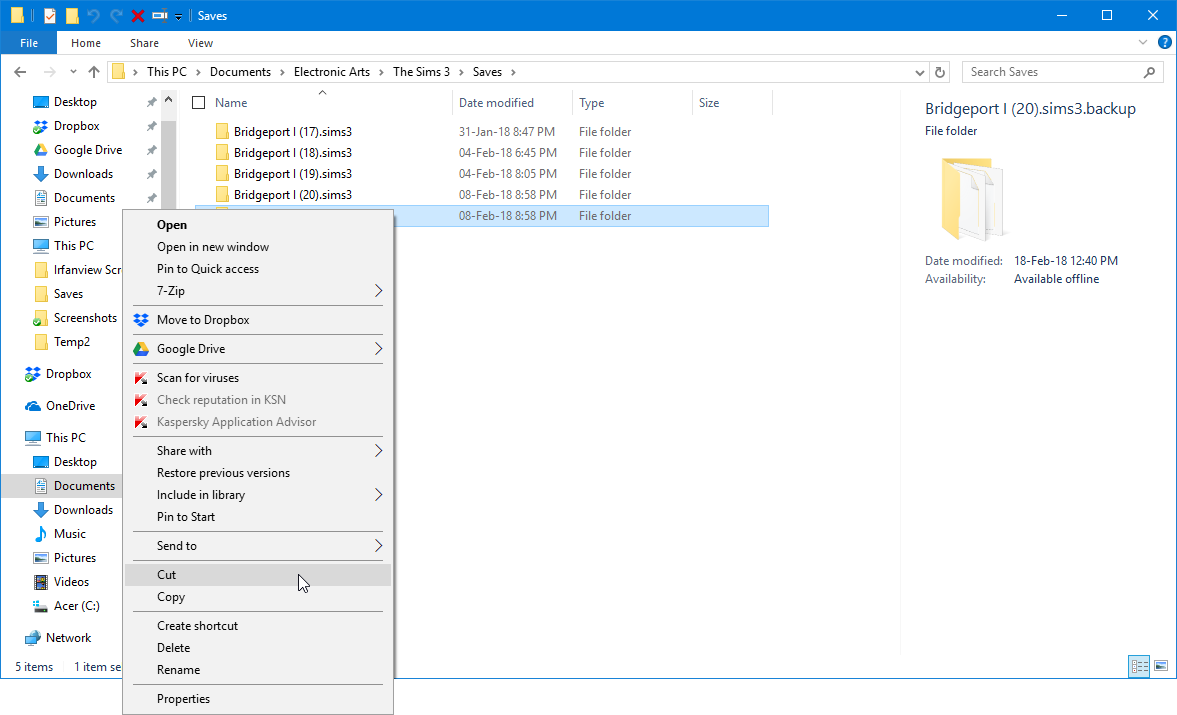Click the Rename icon in the quick access toolbar
This screenshot has width=1177, height=715.
point(159,16)
